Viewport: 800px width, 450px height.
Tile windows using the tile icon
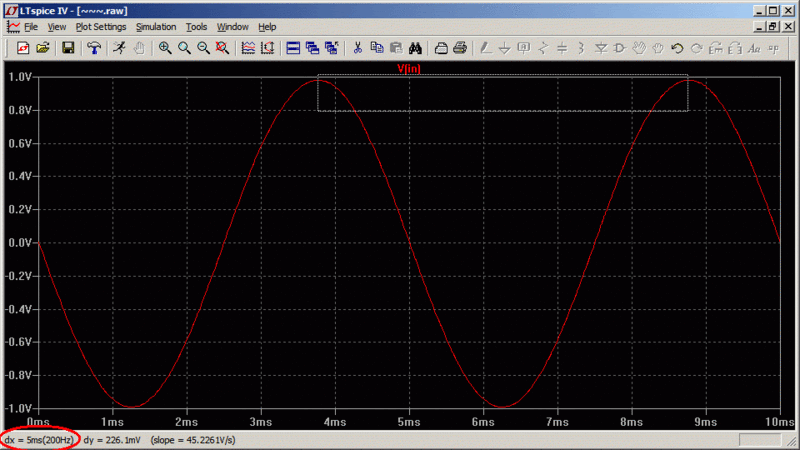click(293, 47)
